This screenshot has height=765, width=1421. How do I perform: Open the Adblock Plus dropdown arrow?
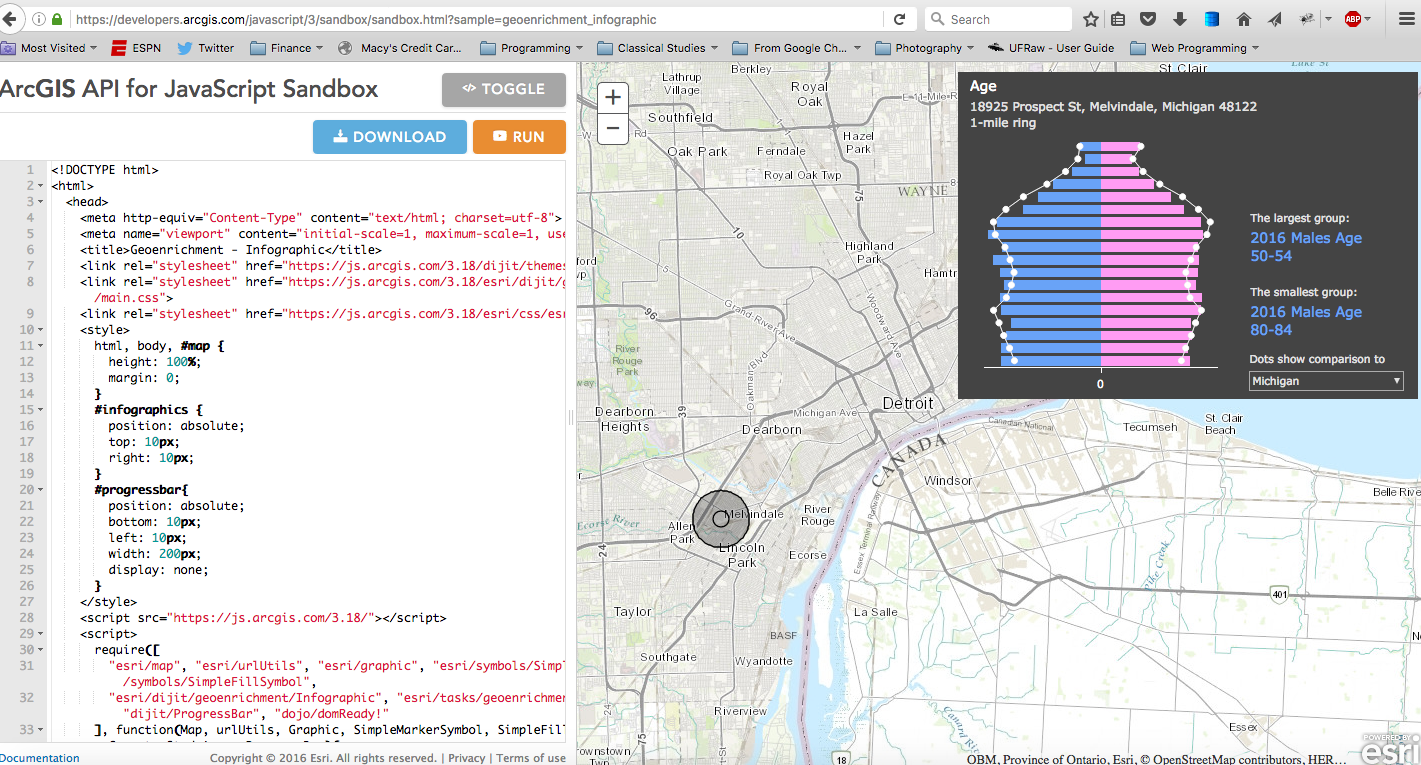pos(1368,19)
